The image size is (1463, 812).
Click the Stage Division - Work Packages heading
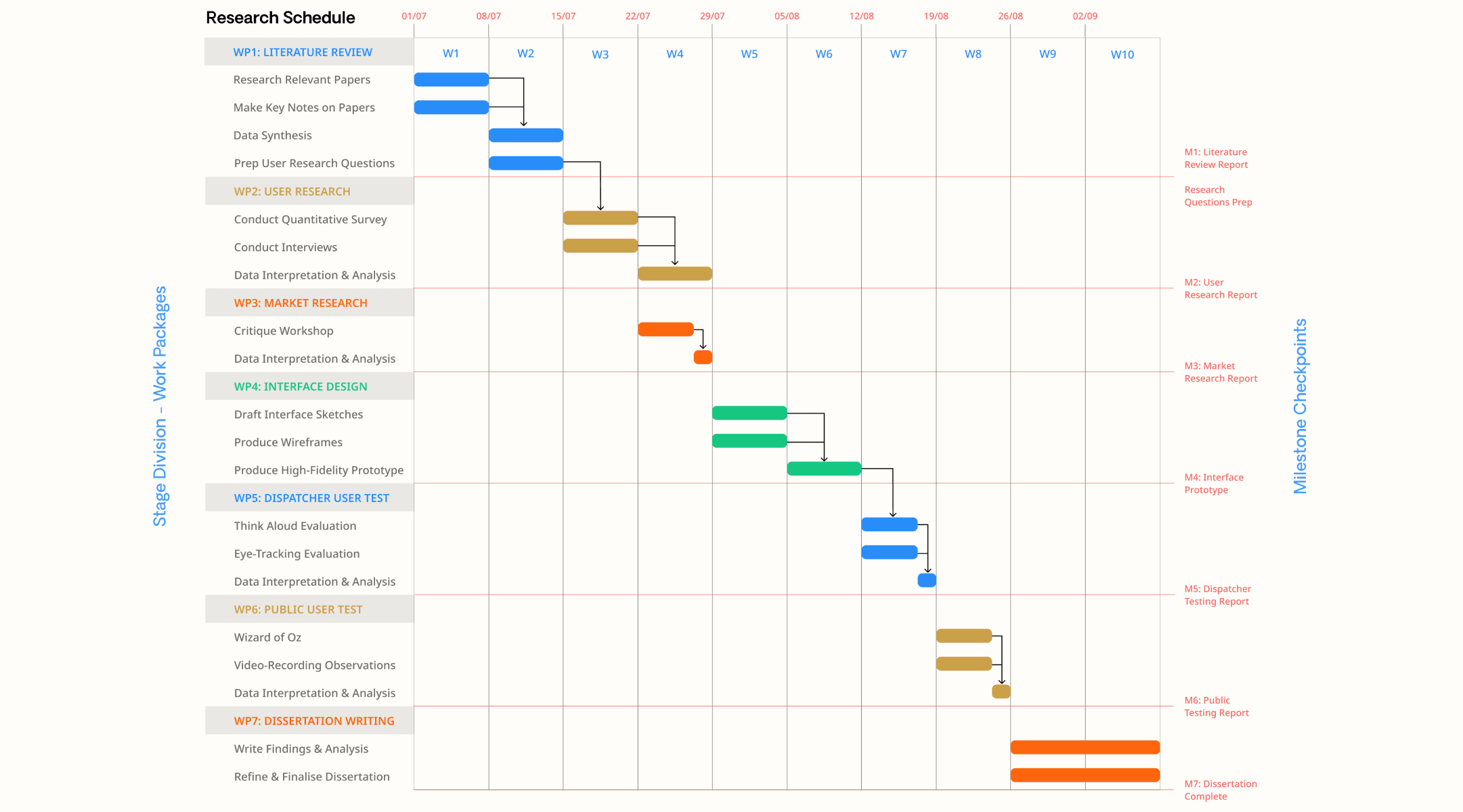(x=160, y=406)
